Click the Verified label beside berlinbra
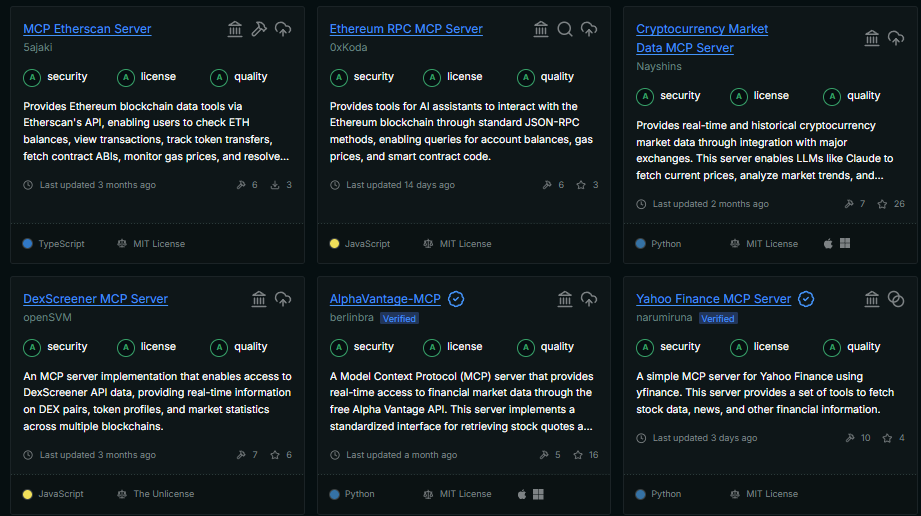Image resolution: width=921 pixels, height=516 pixels. coord(399,319)
